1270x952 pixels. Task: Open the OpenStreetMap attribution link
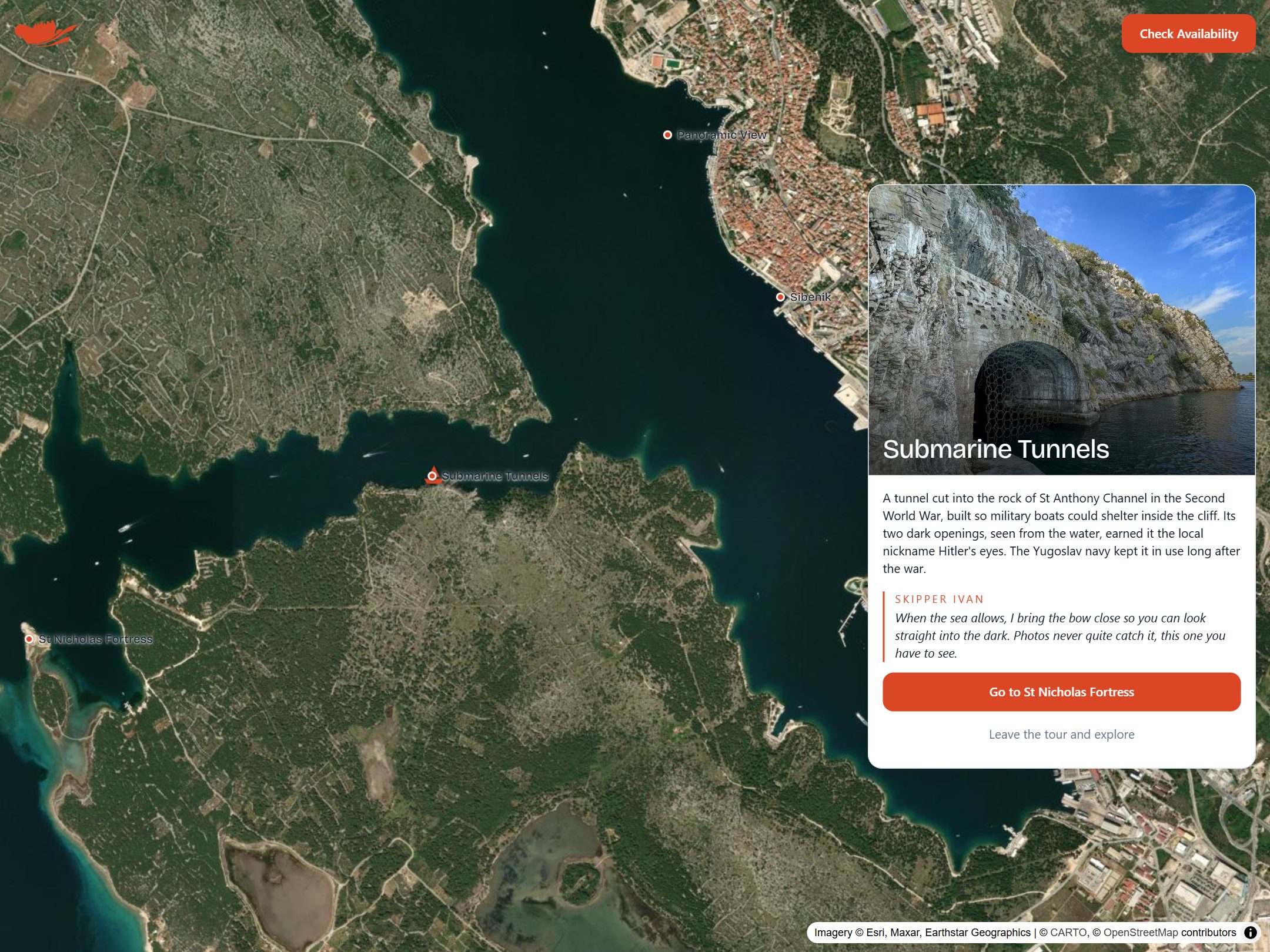pos(1141,933)
